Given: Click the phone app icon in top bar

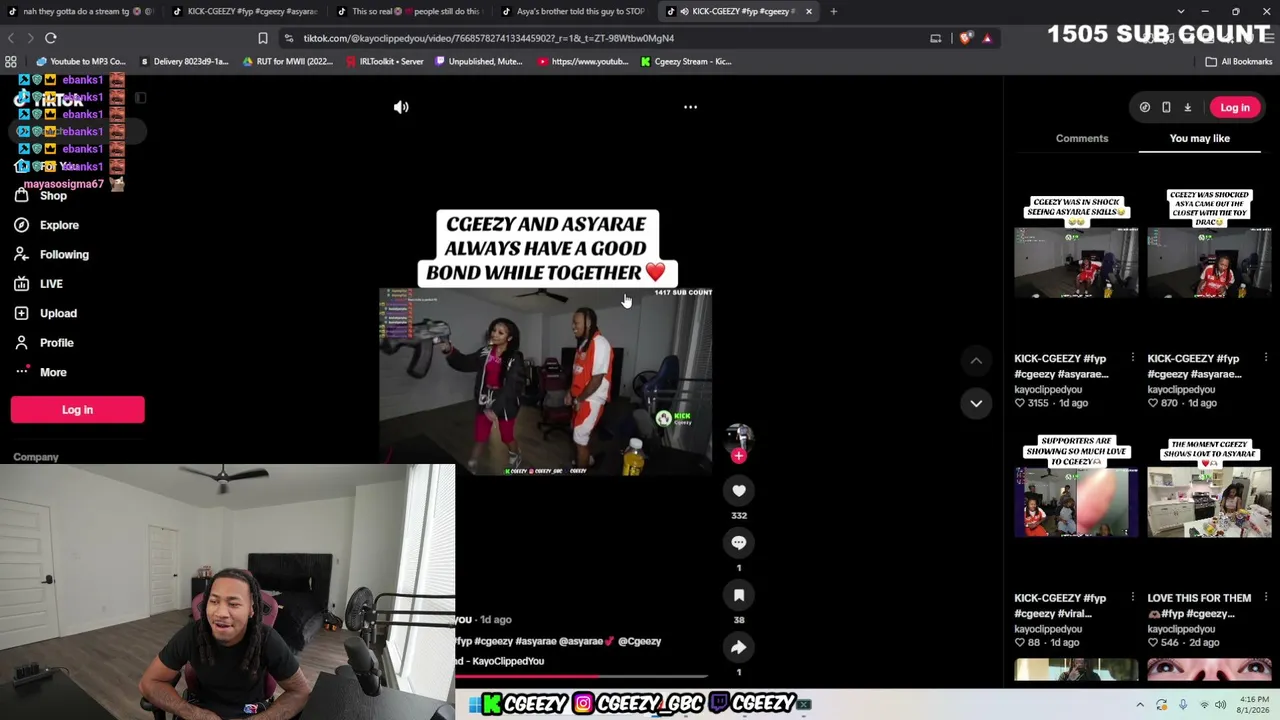Looking at the screenshot, I should click(x=1166, y=108).
